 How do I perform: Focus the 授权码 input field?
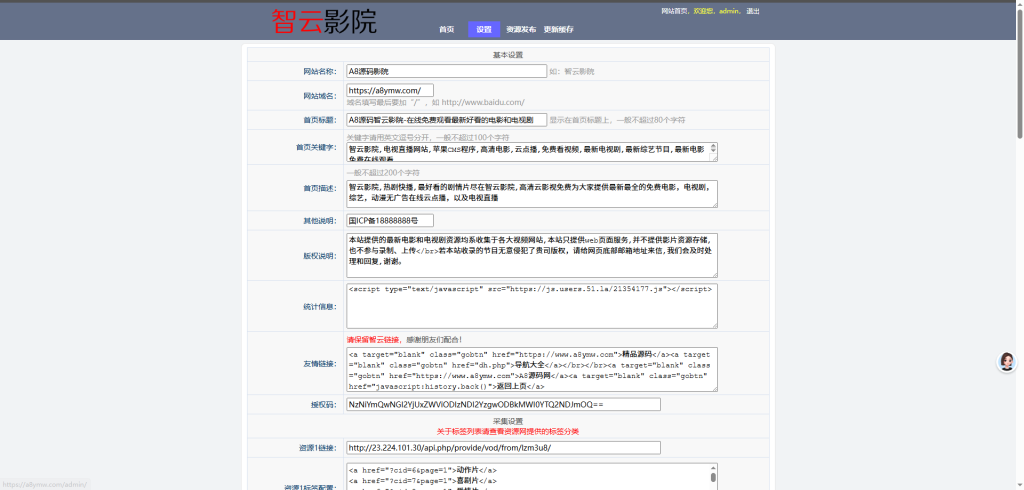[x=503, y=404]
